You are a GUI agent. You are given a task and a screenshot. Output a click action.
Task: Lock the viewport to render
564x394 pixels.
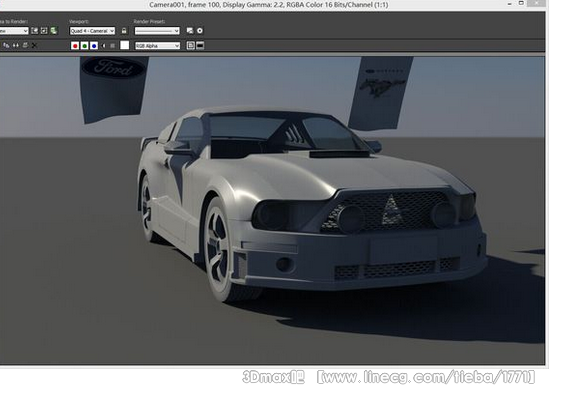coord(124,31)
